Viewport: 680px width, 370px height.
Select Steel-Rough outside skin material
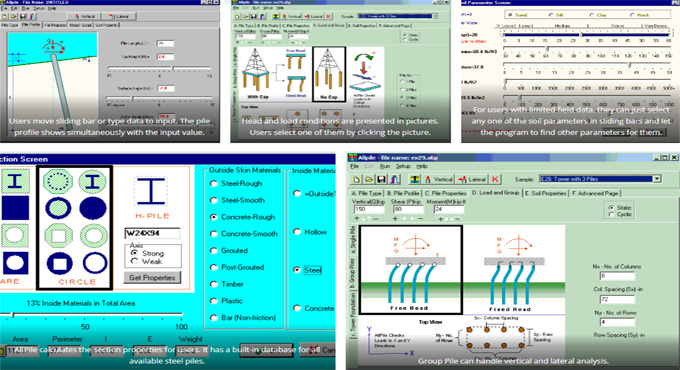point(237,183)
